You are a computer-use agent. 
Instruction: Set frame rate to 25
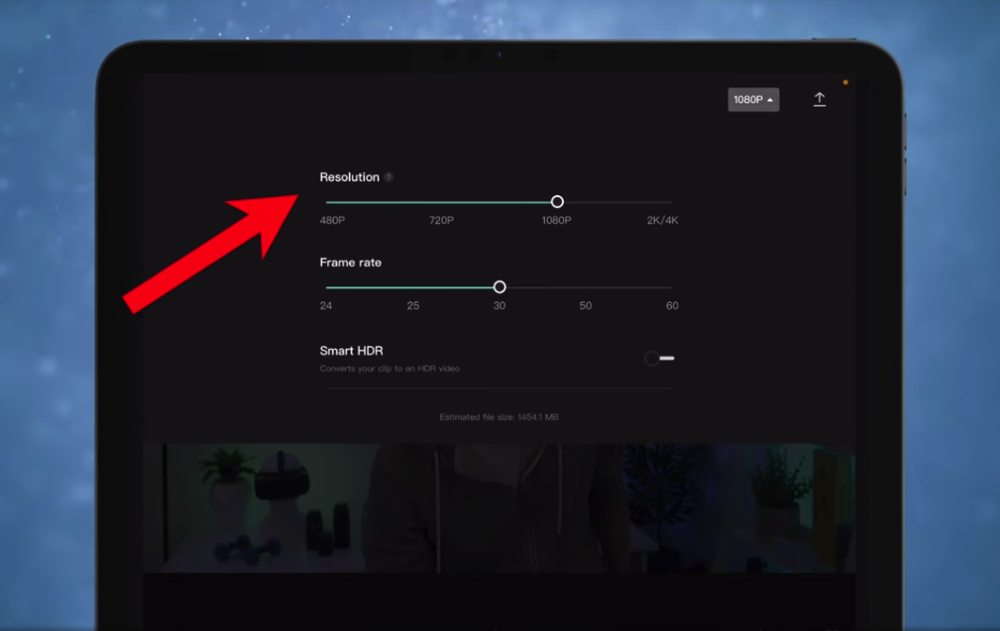click(413, 306)
